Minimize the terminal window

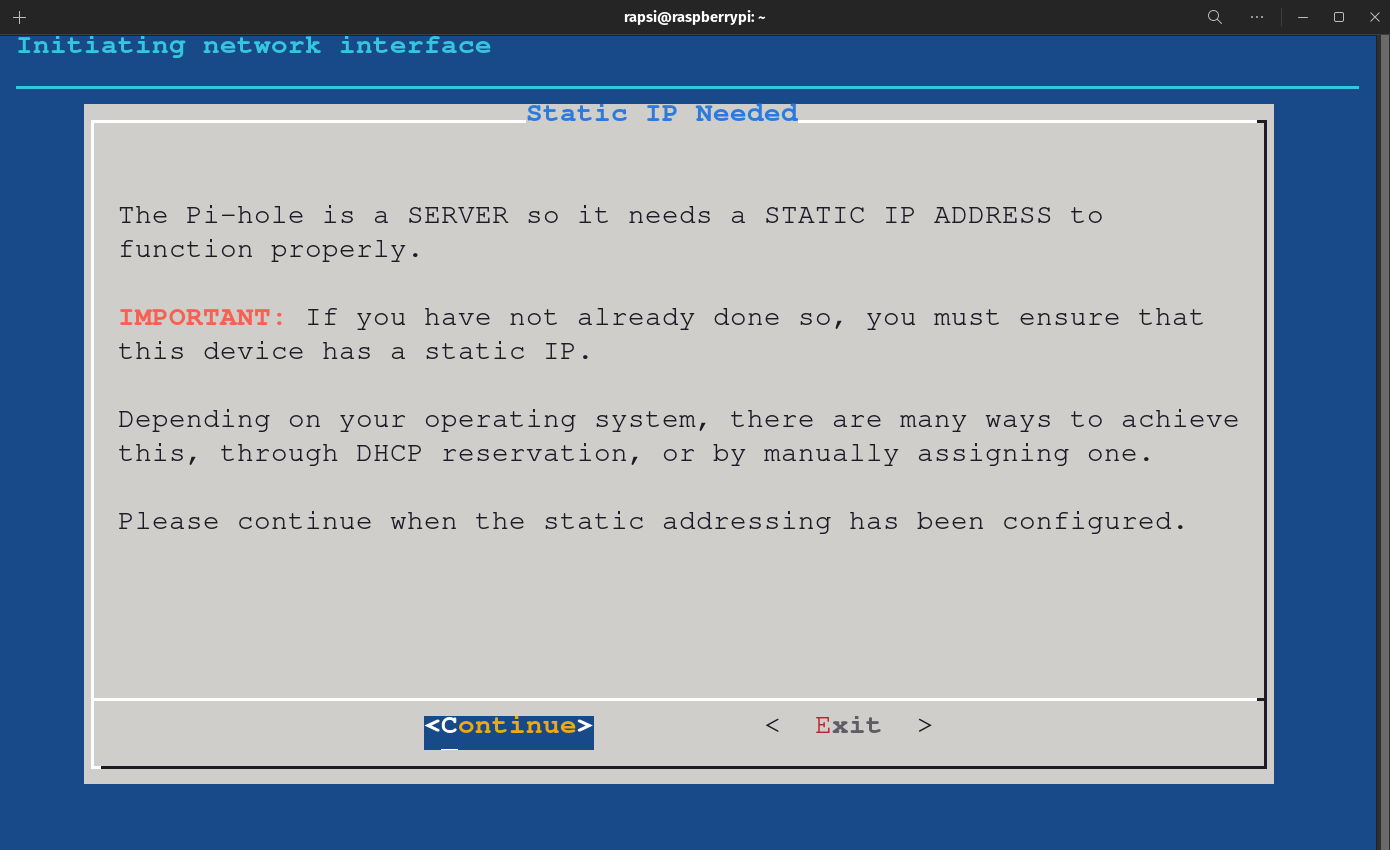click(x=1303, y=17)
